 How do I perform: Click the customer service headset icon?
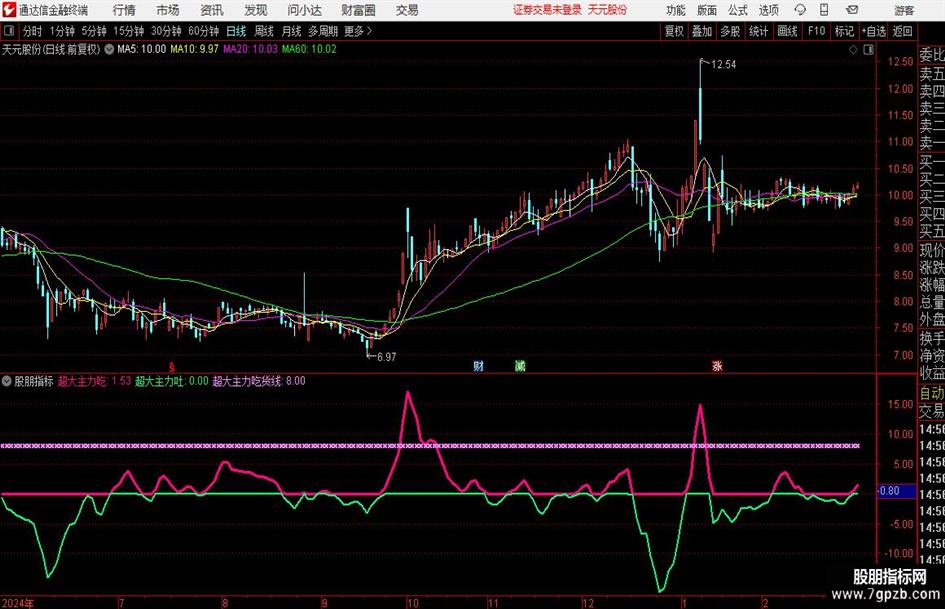(800, 10)
